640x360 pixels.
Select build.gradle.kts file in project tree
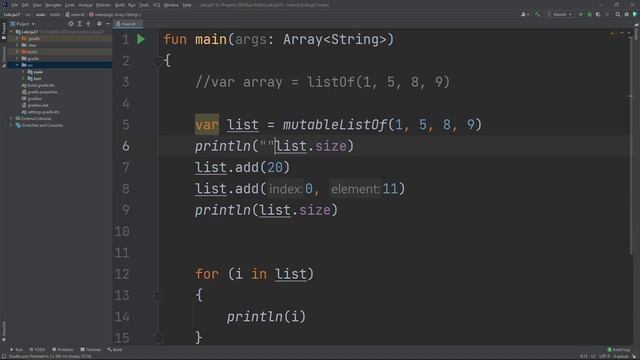38,85
